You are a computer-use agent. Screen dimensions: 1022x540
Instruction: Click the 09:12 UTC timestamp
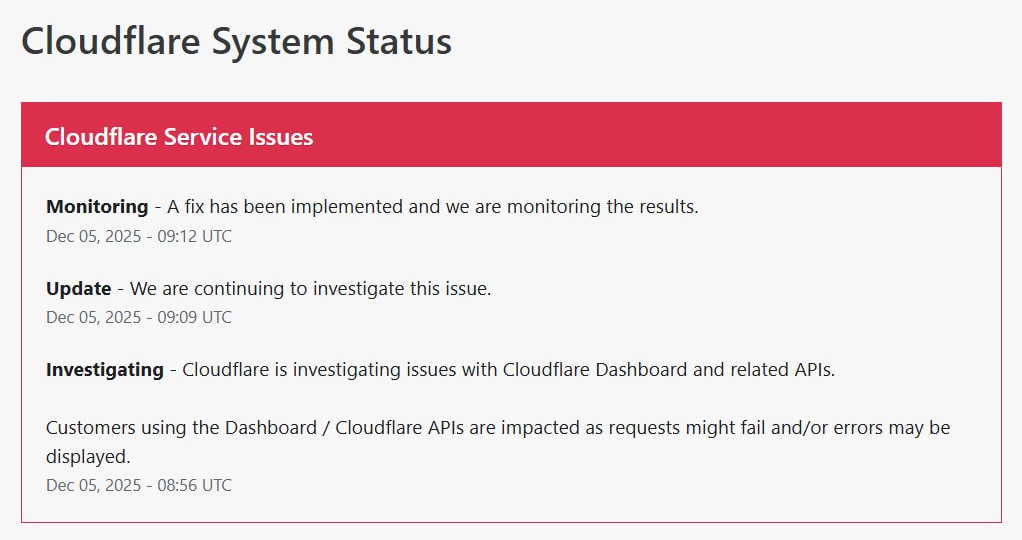(x=139, y=236)
